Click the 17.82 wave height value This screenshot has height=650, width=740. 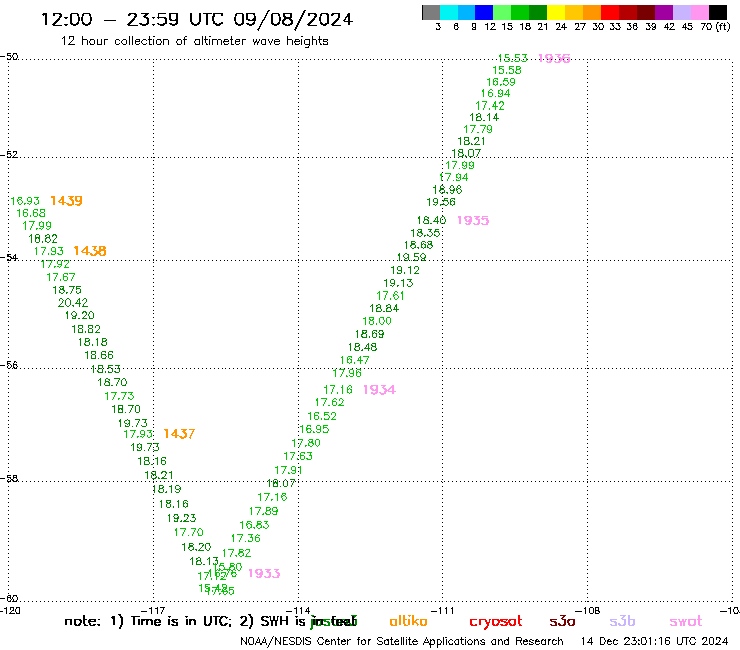(236, 553)
